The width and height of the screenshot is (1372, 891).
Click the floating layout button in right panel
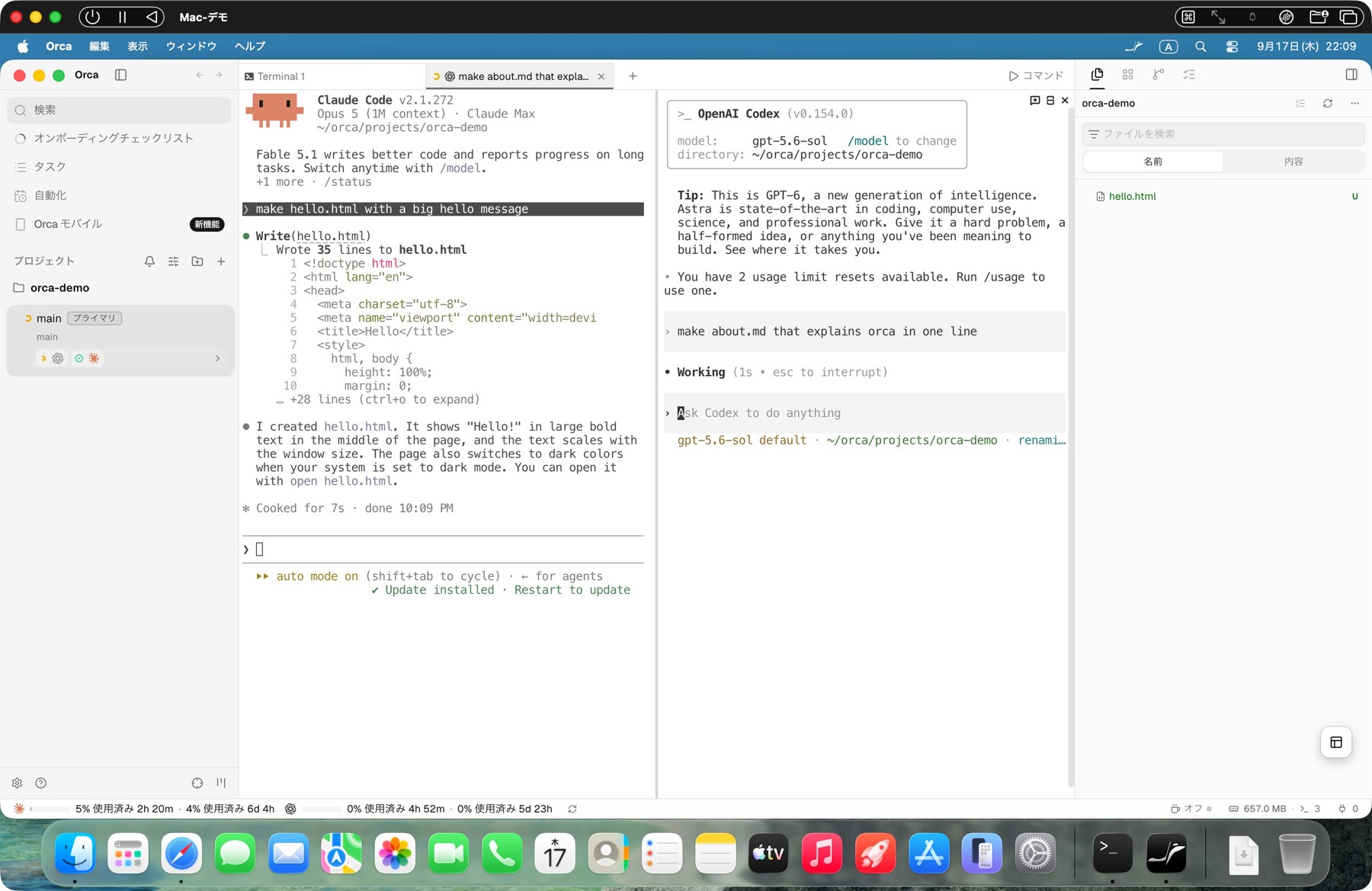click(1336, 742)
